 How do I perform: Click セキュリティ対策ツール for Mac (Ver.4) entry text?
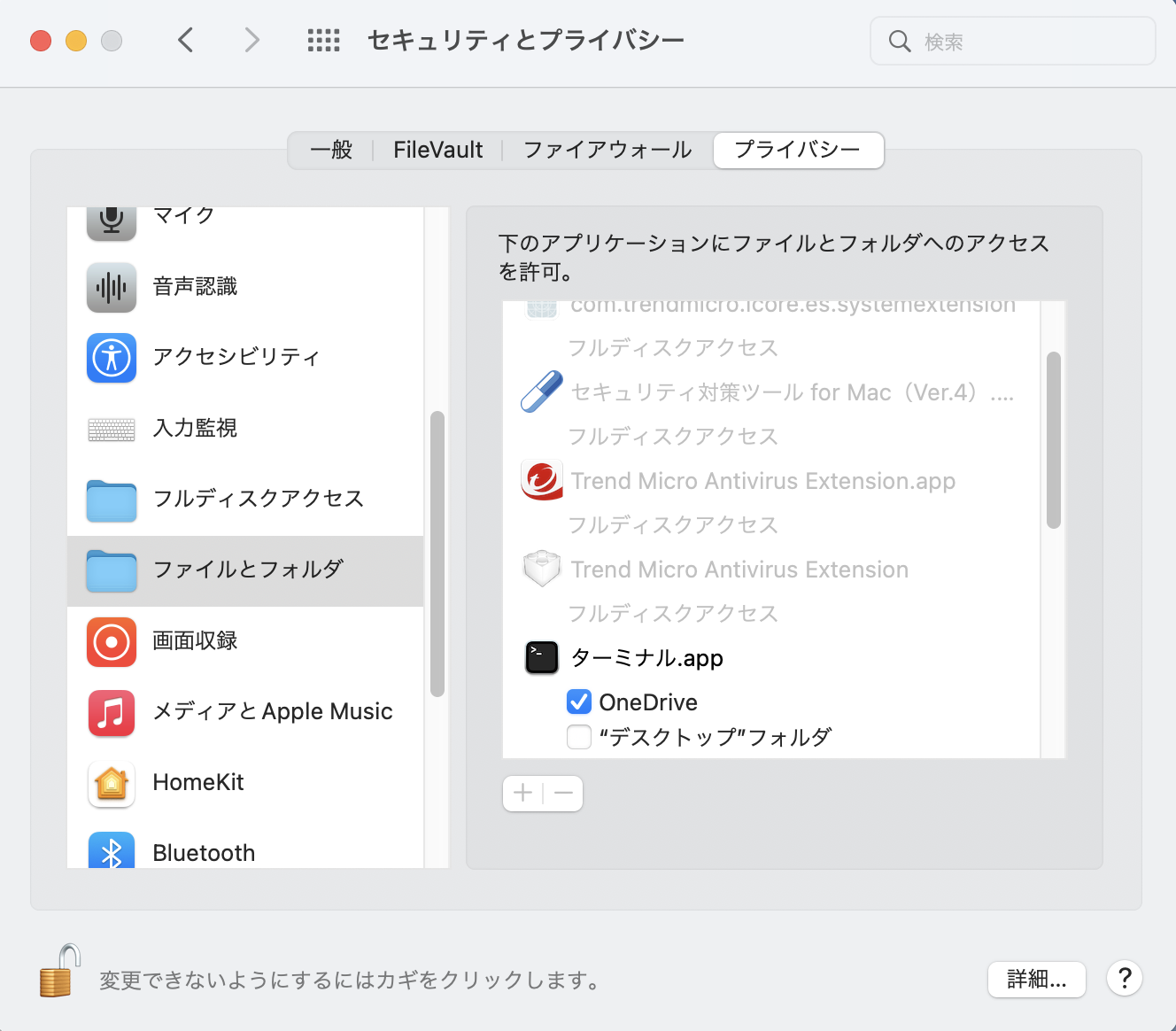pos(793,392)
